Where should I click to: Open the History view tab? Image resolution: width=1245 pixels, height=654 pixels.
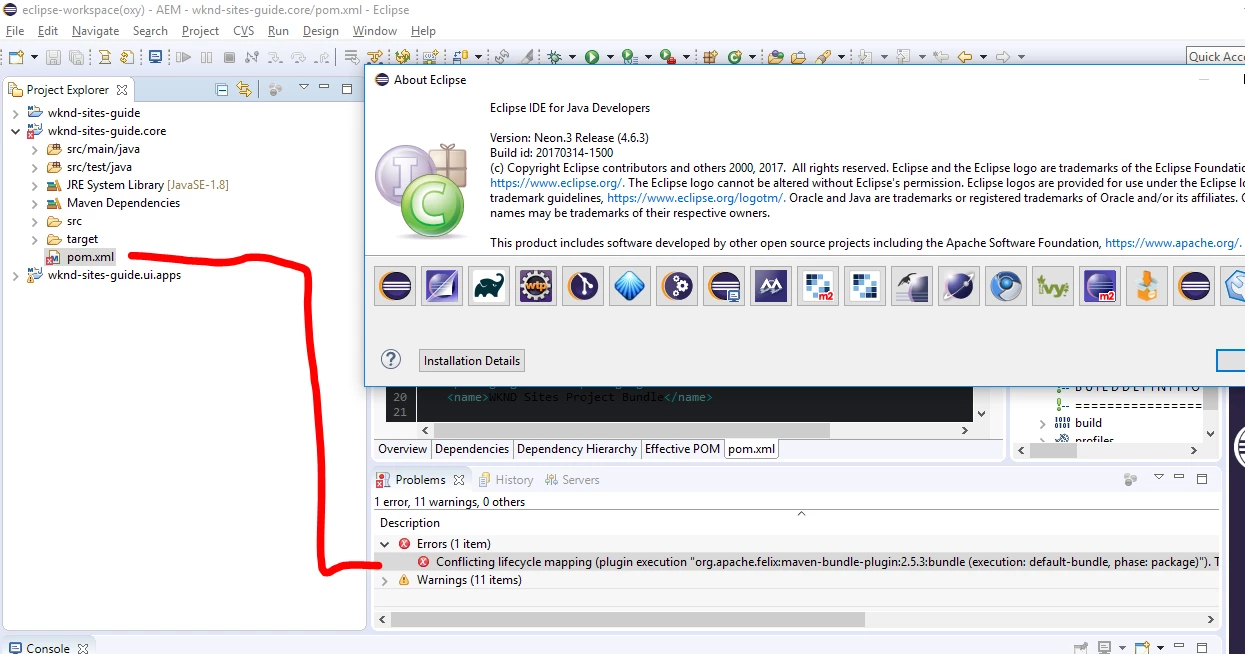click(x=505, y=480)
